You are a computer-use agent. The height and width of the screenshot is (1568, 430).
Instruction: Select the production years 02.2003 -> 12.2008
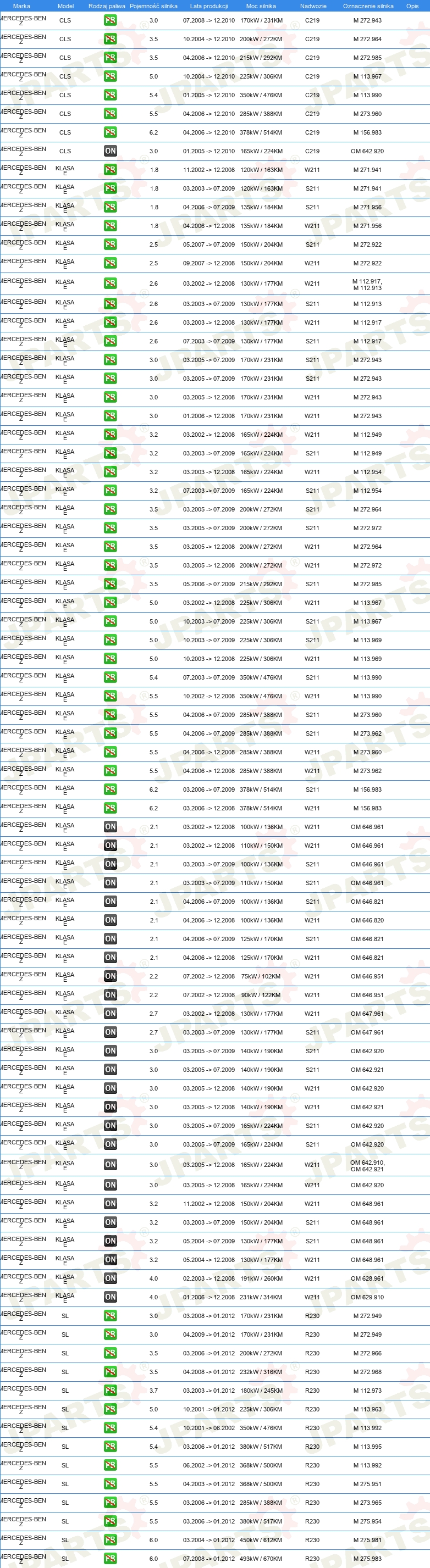click(209, 1278)
